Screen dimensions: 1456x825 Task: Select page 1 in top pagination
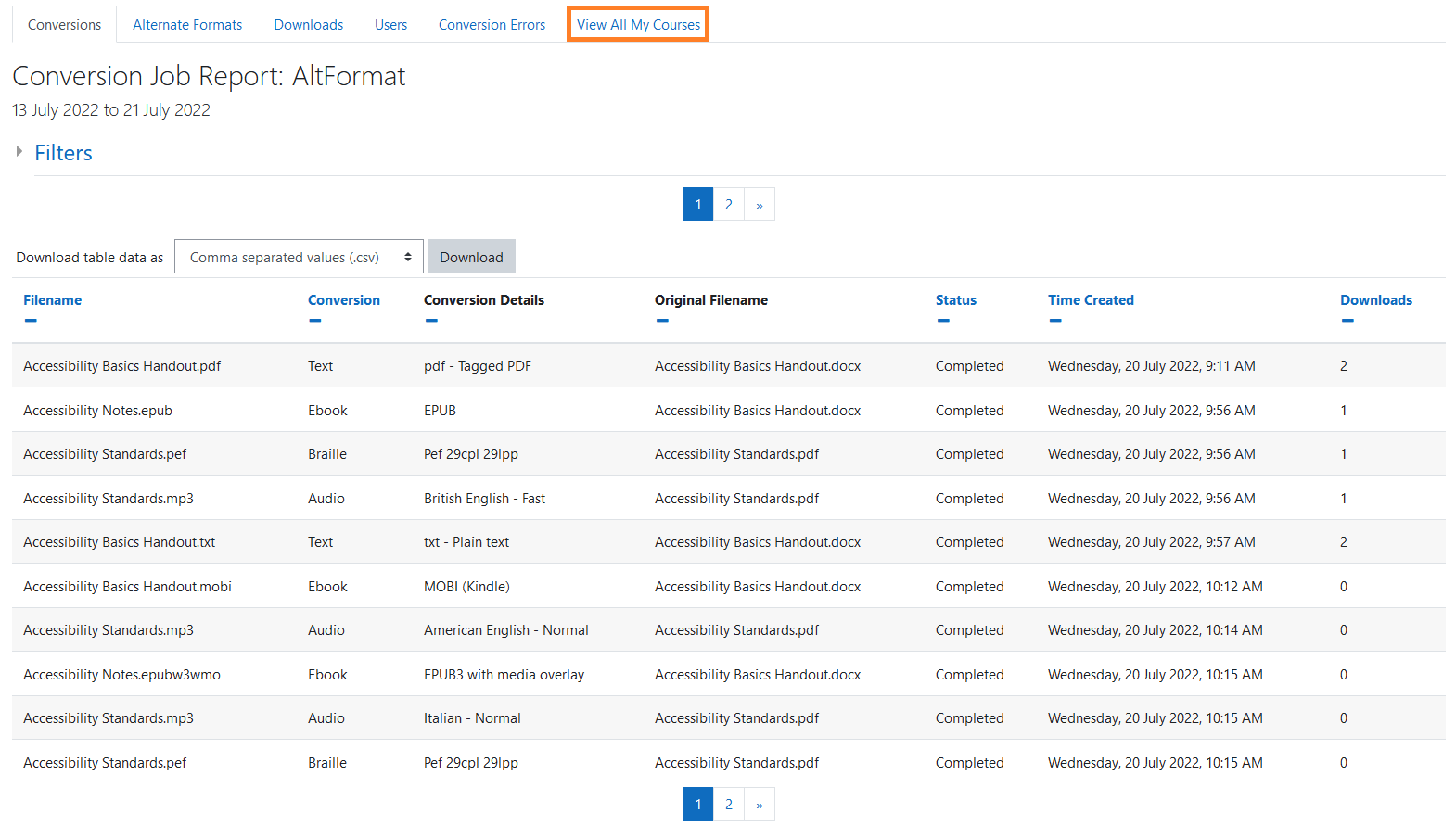point(698,204)
